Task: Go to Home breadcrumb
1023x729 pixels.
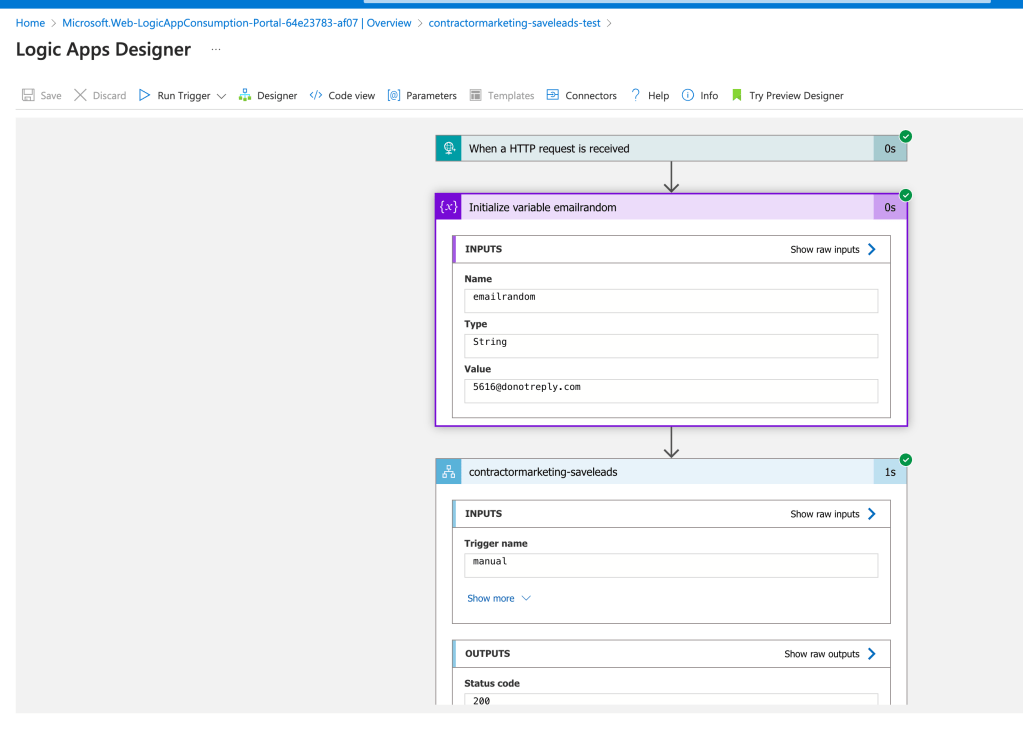Action: tap(30, 23)
